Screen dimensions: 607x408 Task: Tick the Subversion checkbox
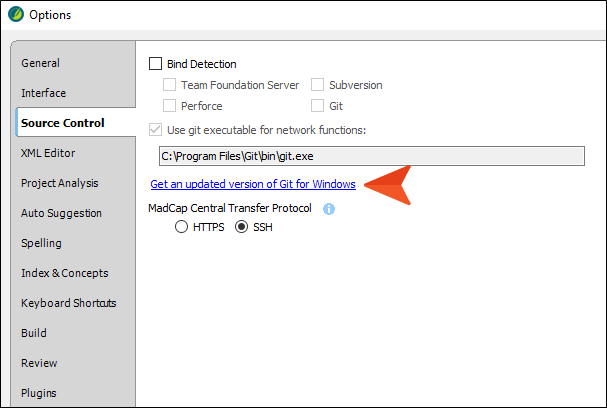[x=317, y=85]
